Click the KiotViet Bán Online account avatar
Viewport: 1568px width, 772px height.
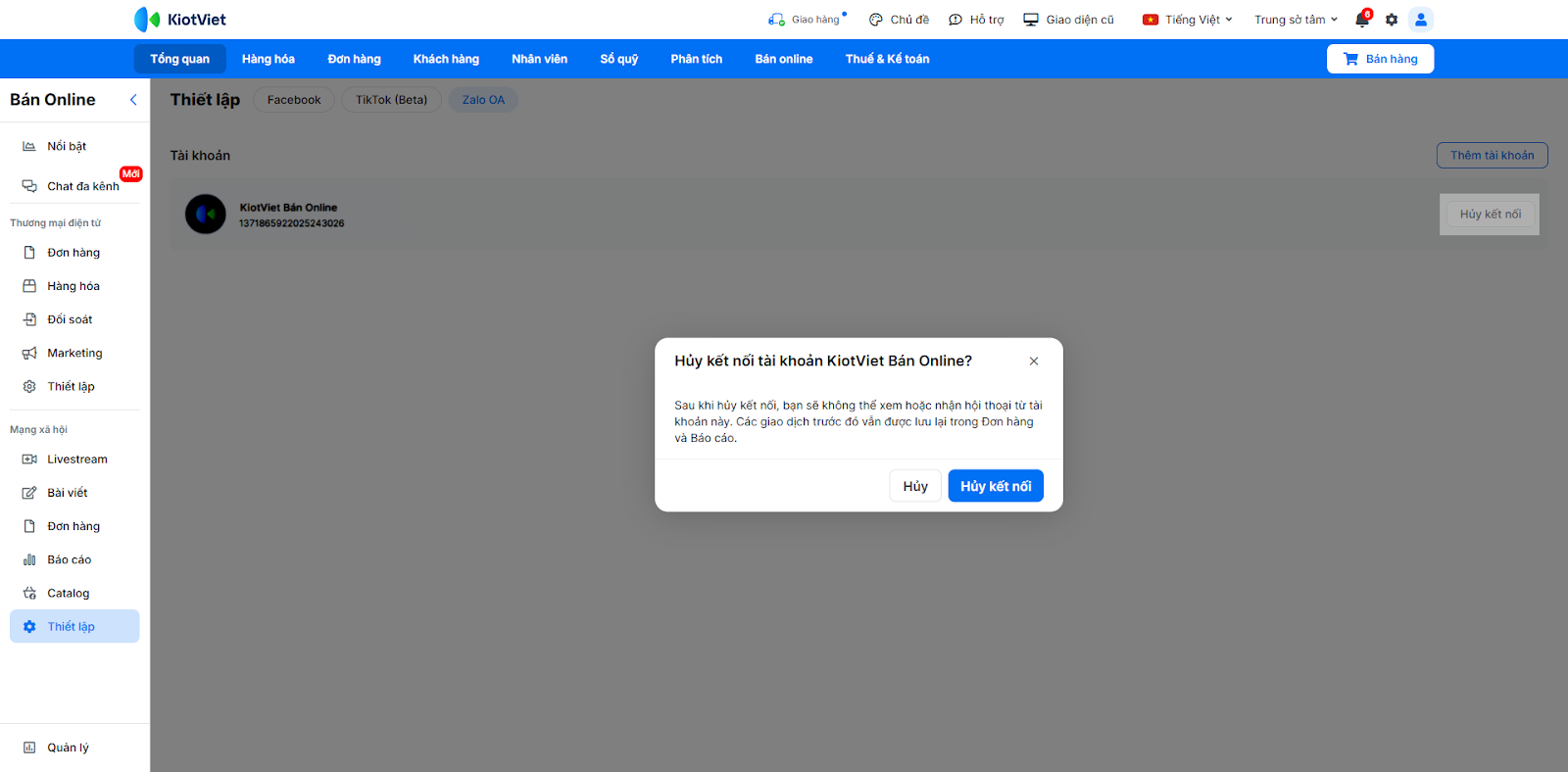click(206, 215)
